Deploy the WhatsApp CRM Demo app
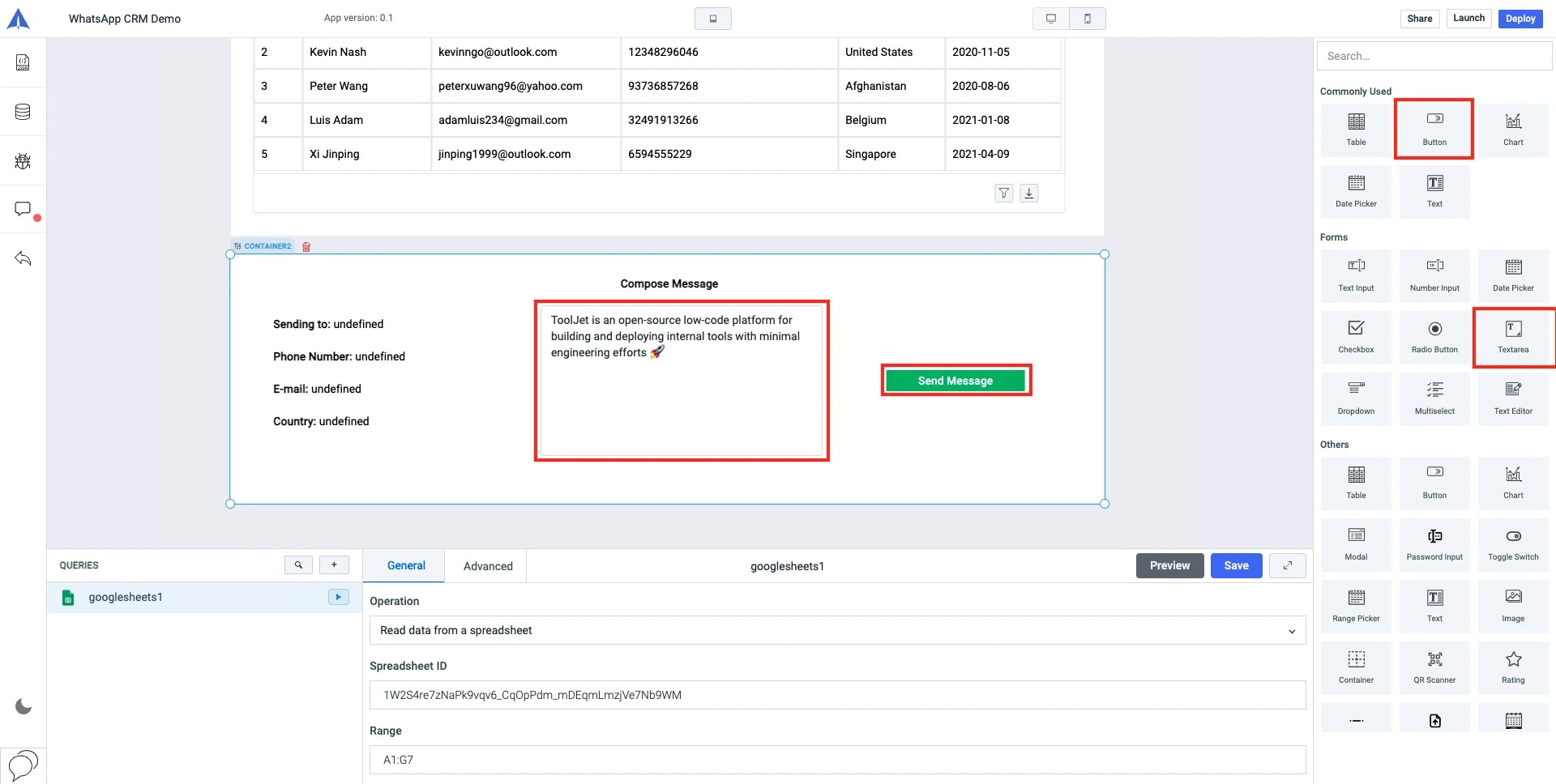The height and width of the screenshot is (784, 1556). click(1520, 18)
